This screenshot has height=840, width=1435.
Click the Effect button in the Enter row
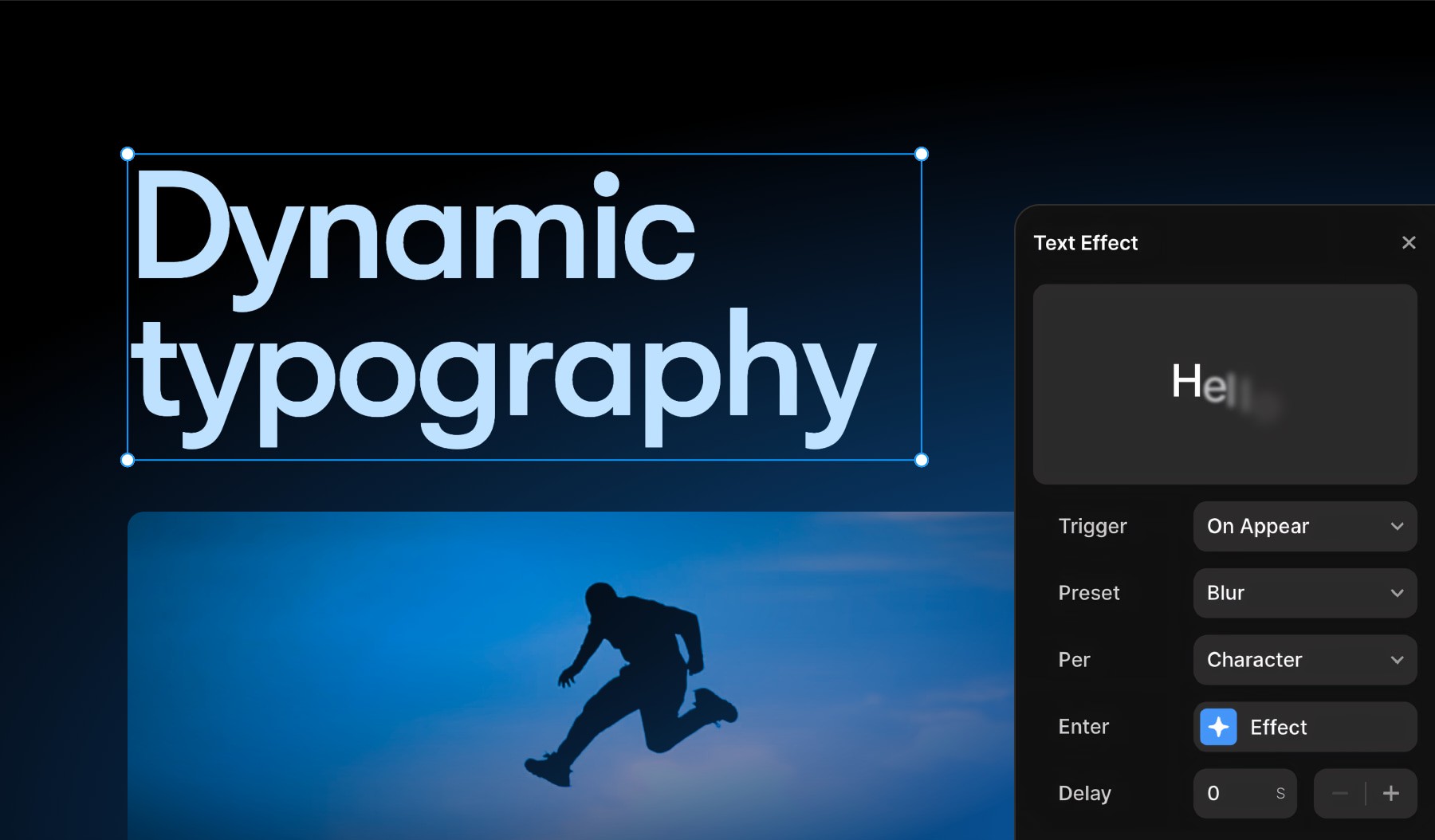coord(1305,726)
